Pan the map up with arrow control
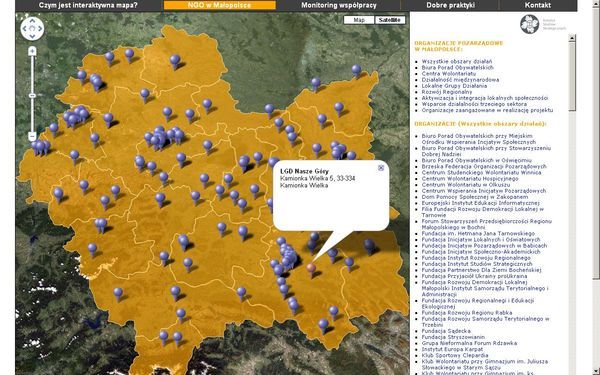The width and height of the screenshot is (600, 375). pyautogui.click(x=32, y=21)
